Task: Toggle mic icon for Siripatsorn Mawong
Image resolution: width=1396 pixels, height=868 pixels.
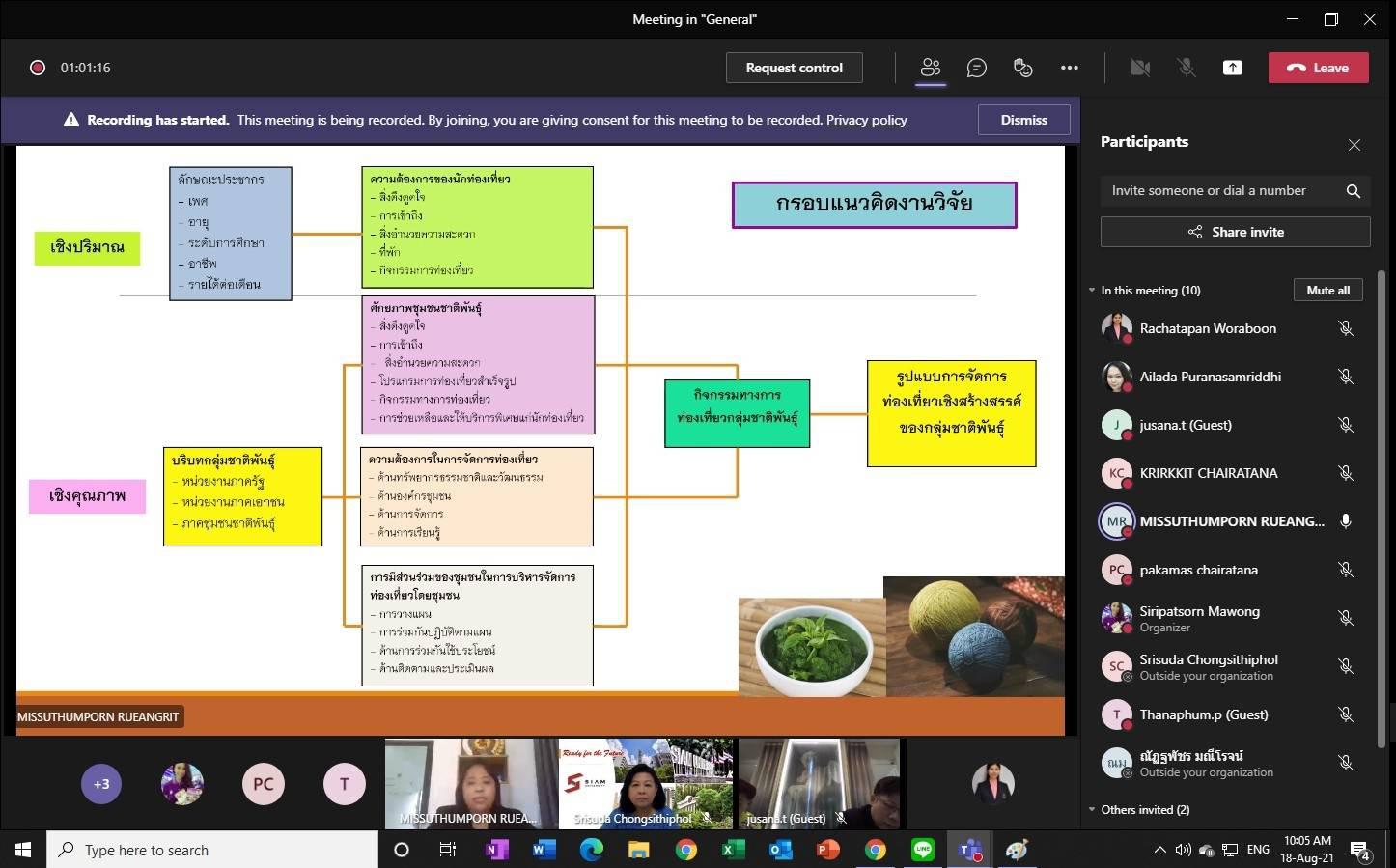Action: (x=1346, y=618)
